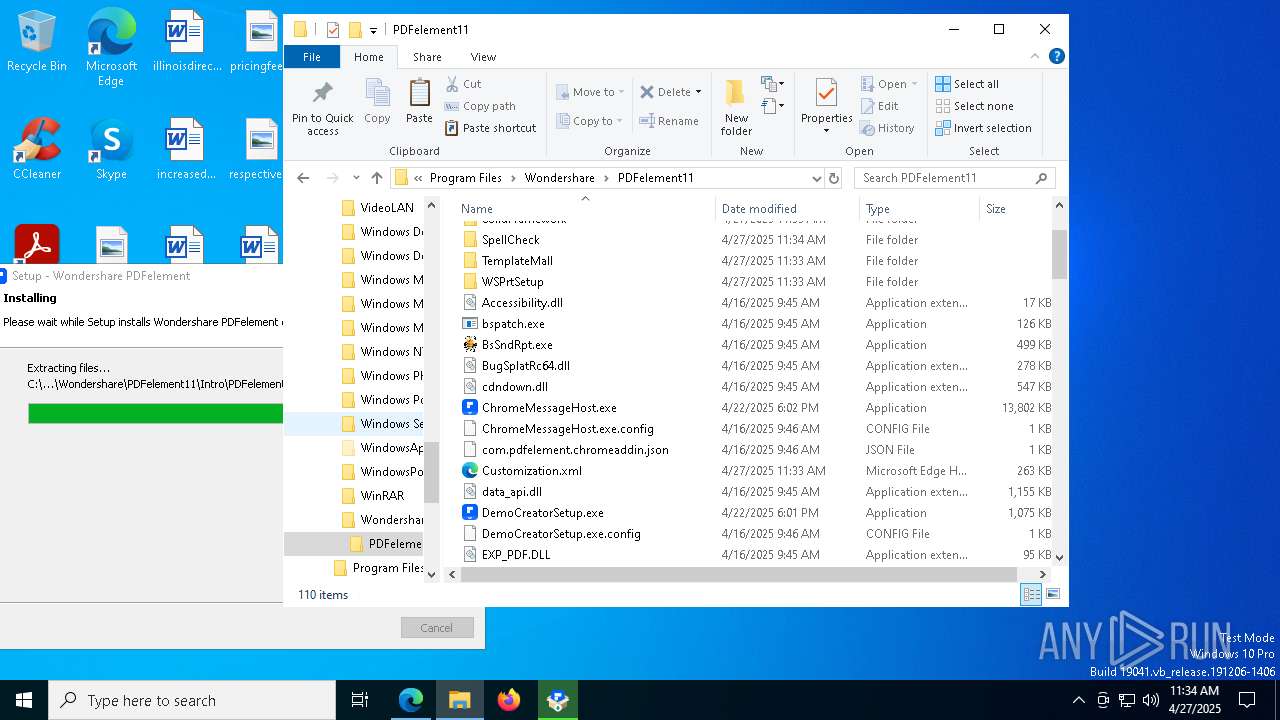Viewport: 1280px width, 720px height.
Task: Switch to the View ribbon tab
Action: pos(483,57)
